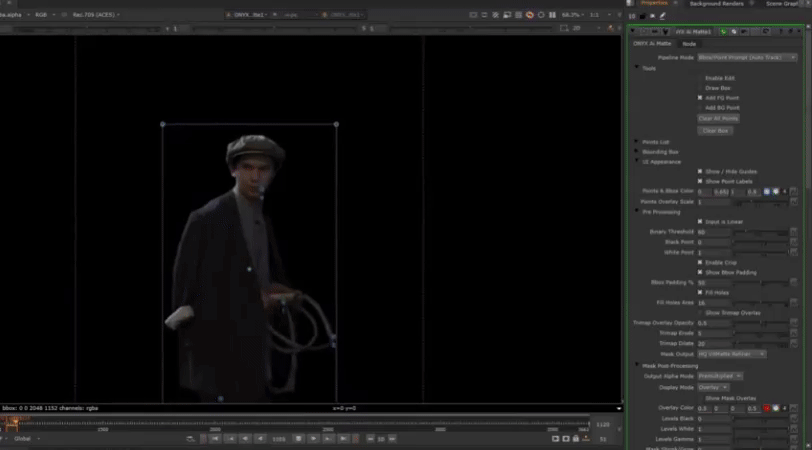Screen dimensions: 812x450
Task: Click the first icon right of timeline controls
Action: tap(555, 439)
